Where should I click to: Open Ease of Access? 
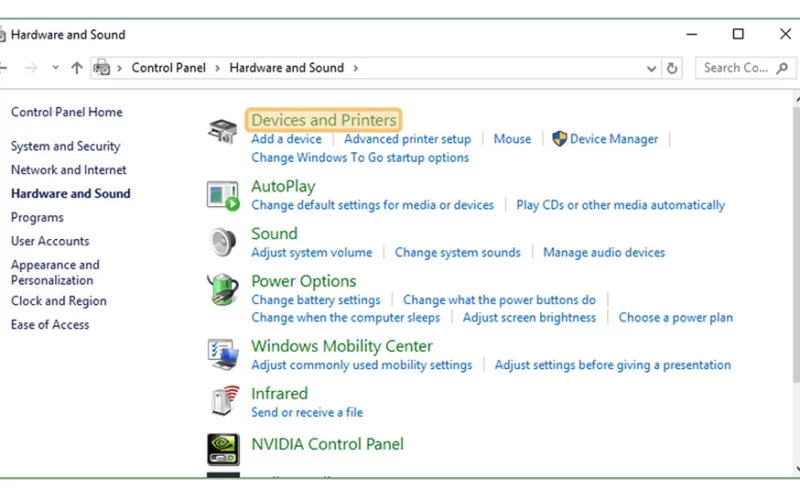[50, 324]
